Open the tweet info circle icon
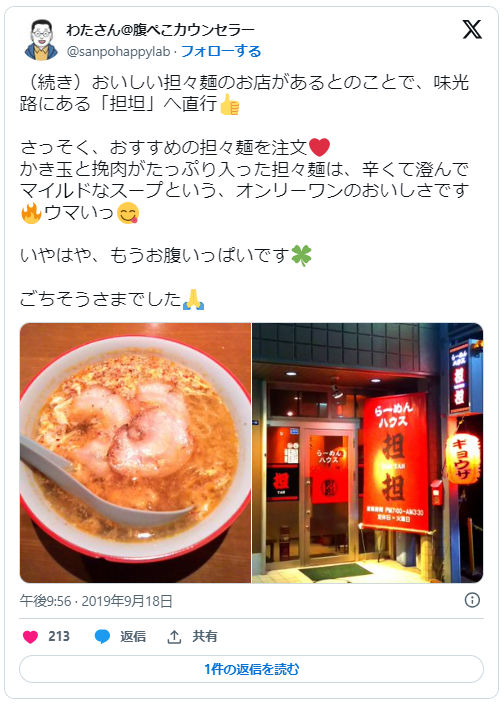Image resolution: width=504 pixels, height=705 pixels. coord(472,600)
